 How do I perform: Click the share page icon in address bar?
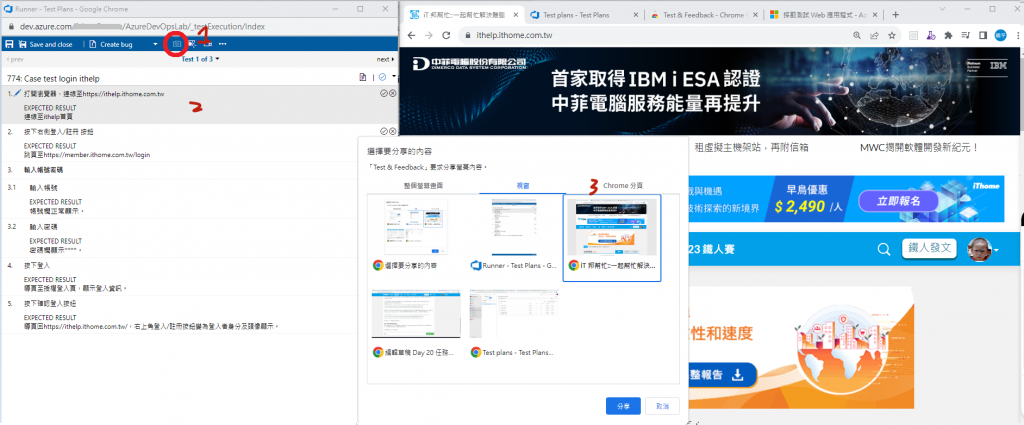pos(874,35)
